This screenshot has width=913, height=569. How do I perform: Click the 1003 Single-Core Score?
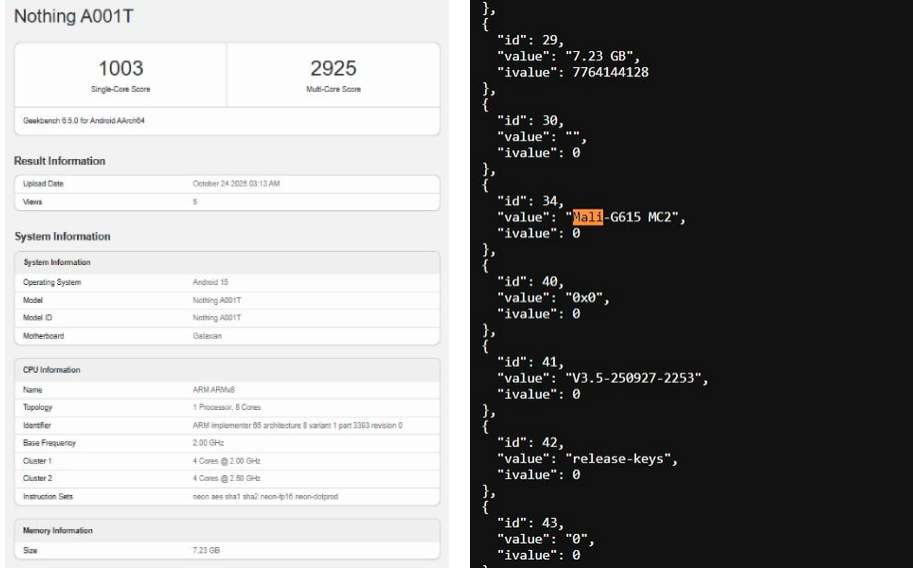pos(118,70)
